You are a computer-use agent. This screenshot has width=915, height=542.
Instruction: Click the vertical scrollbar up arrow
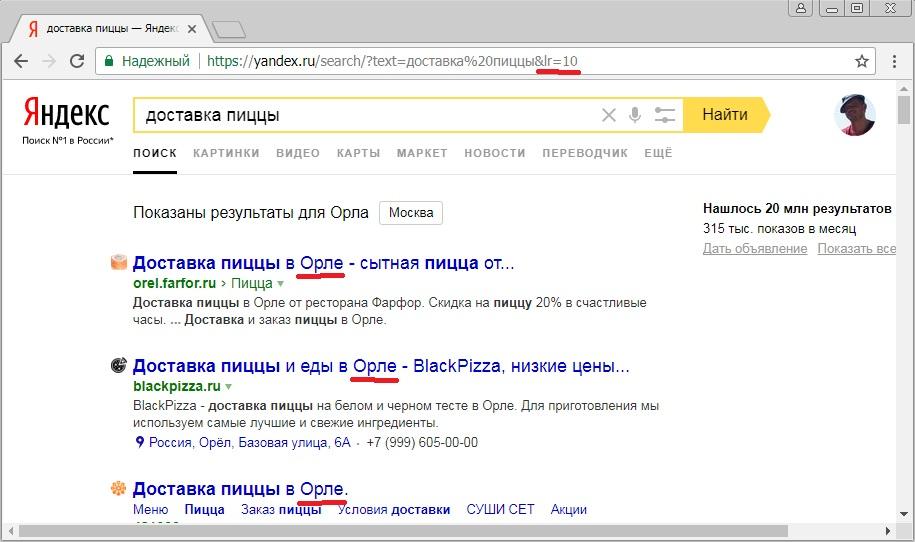click(904, 89)
